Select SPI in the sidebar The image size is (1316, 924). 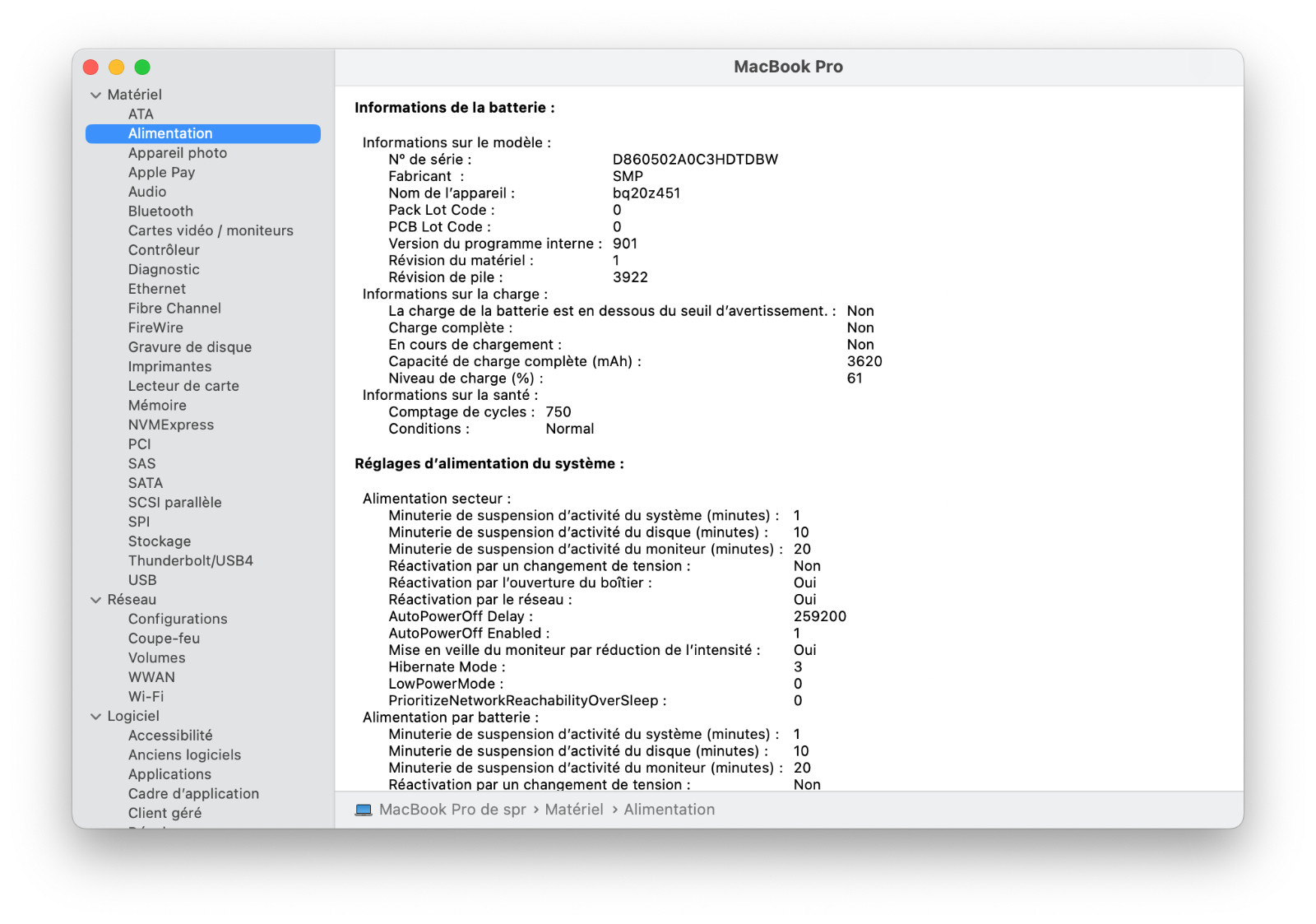[x=139, y=522]
